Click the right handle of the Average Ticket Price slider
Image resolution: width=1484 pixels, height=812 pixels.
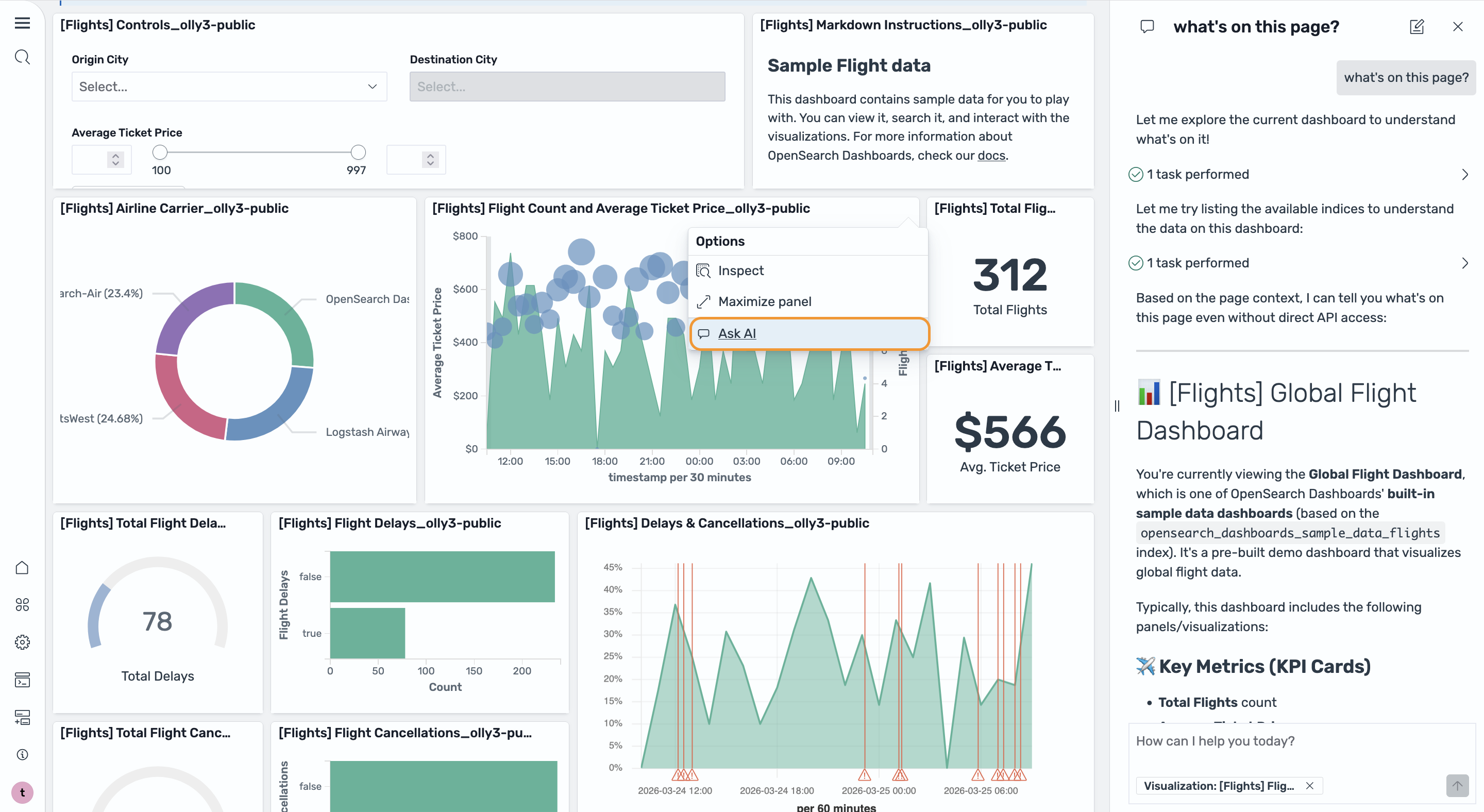(x=357, y=153)
